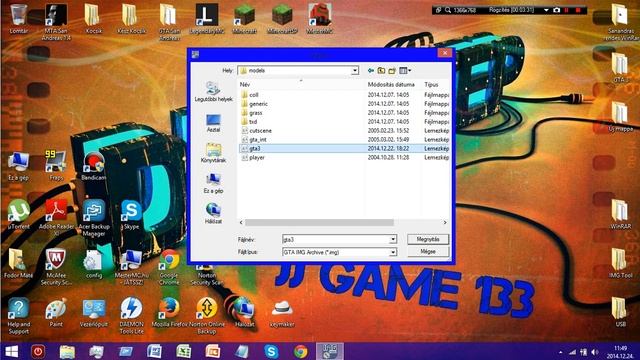
Task: Click the volume icon in system tray
Action: (x=595, y=352)
